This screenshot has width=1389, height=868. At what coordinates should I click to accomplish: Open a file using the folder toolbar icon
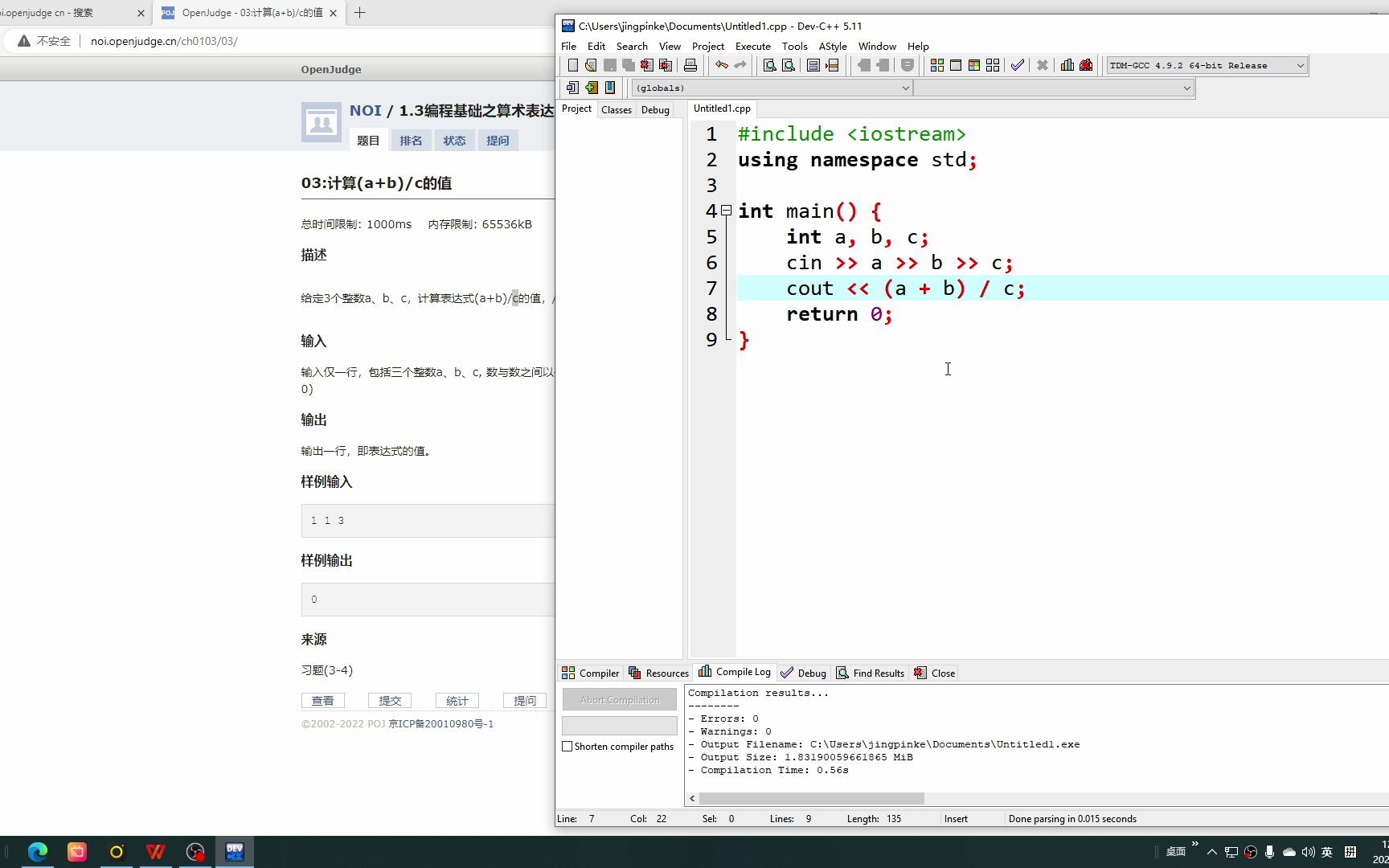click(591, 65)
